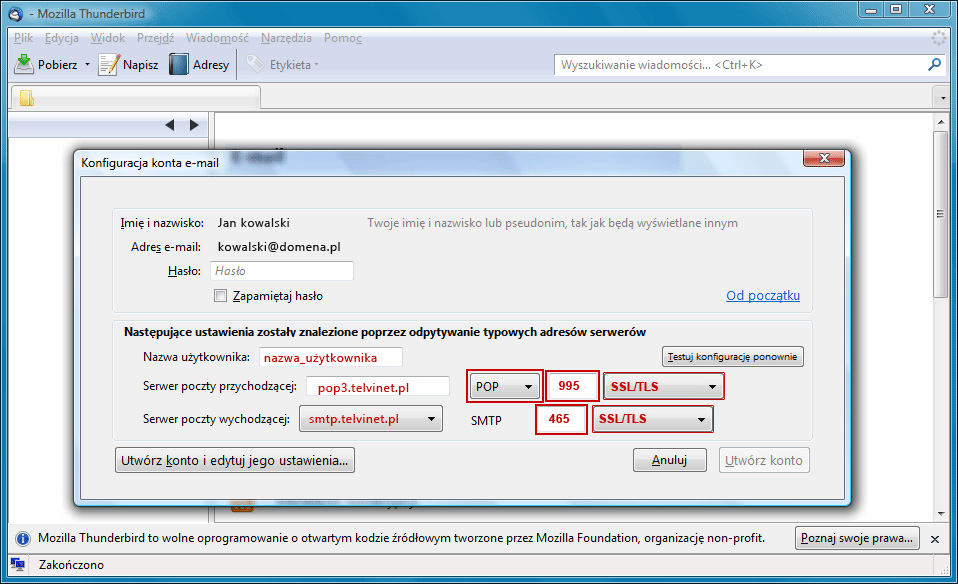Click the Anuluj button
Screen dimensions: 958x584
pyautogui.click(x=670, y=460)
